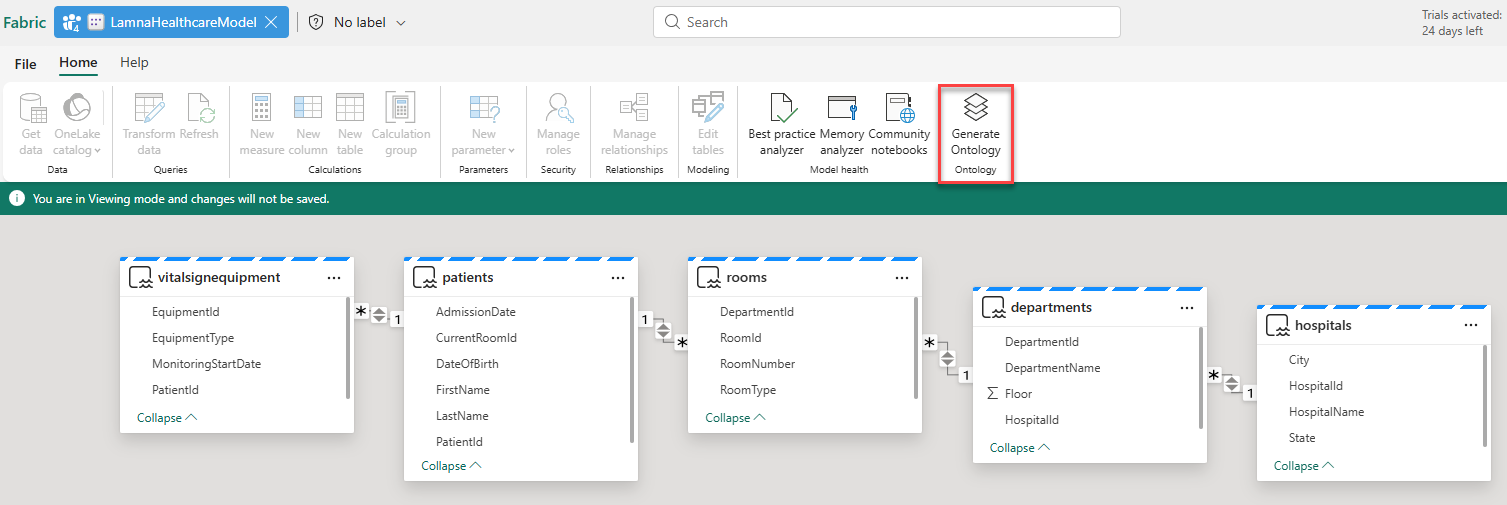Launch the Memory analyzer tool

point(842,125)
